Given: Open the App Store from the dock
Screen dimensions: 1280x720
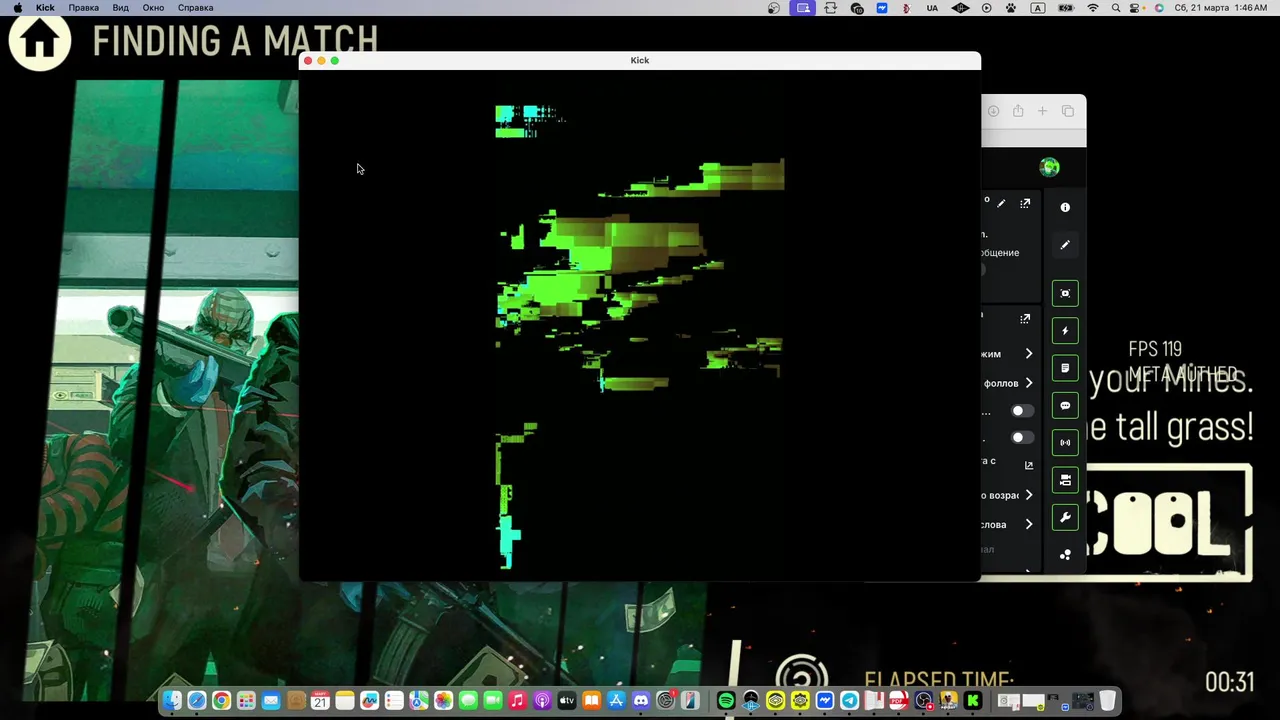Looking at the screenshot, I should (616, 701).
